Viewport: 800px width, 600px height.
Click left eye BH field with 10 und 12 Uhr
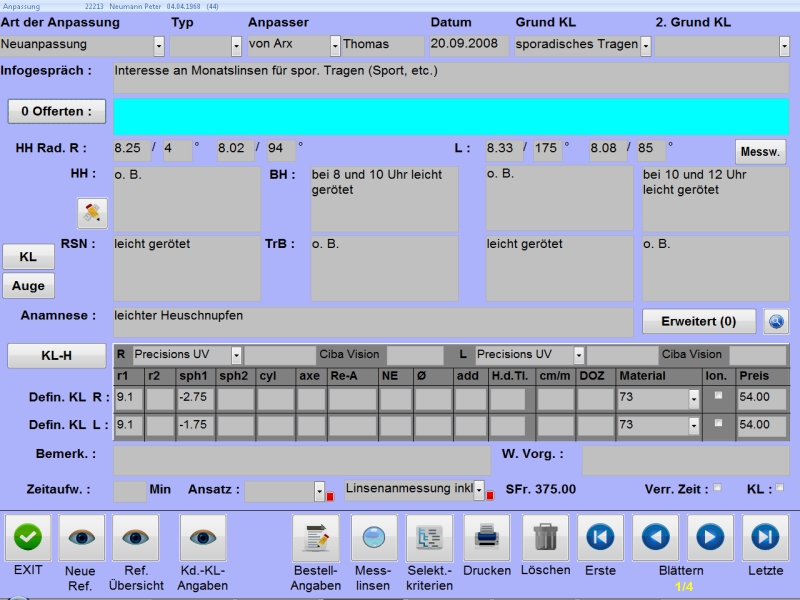[715, 199]
